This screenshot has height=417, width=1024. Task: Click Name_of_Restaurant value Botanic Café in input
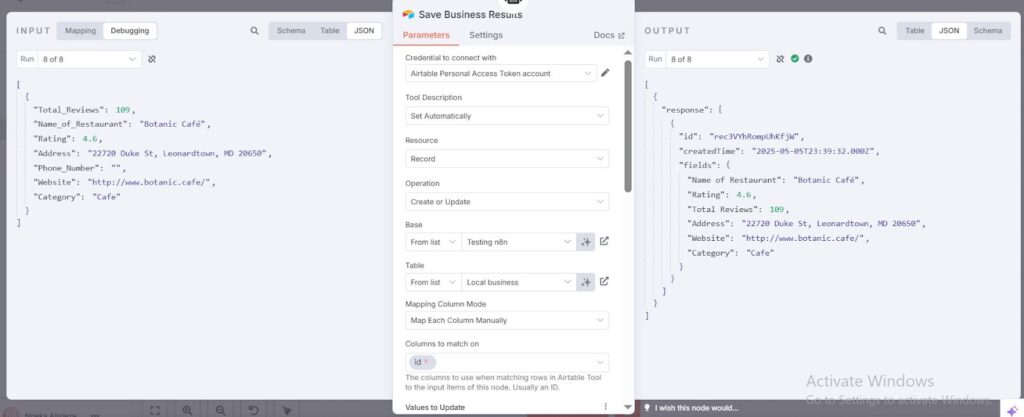tap(172, 124)
